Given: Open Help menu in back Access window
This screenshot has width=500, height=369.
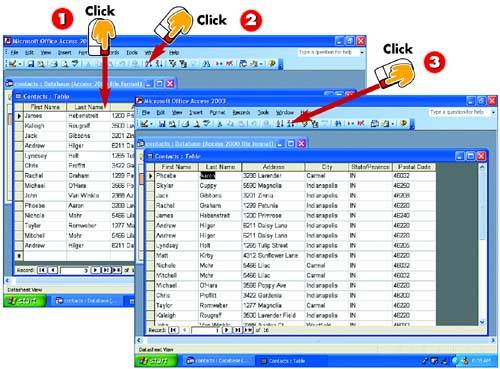Looking at the screenshot, I should [174, 53].
